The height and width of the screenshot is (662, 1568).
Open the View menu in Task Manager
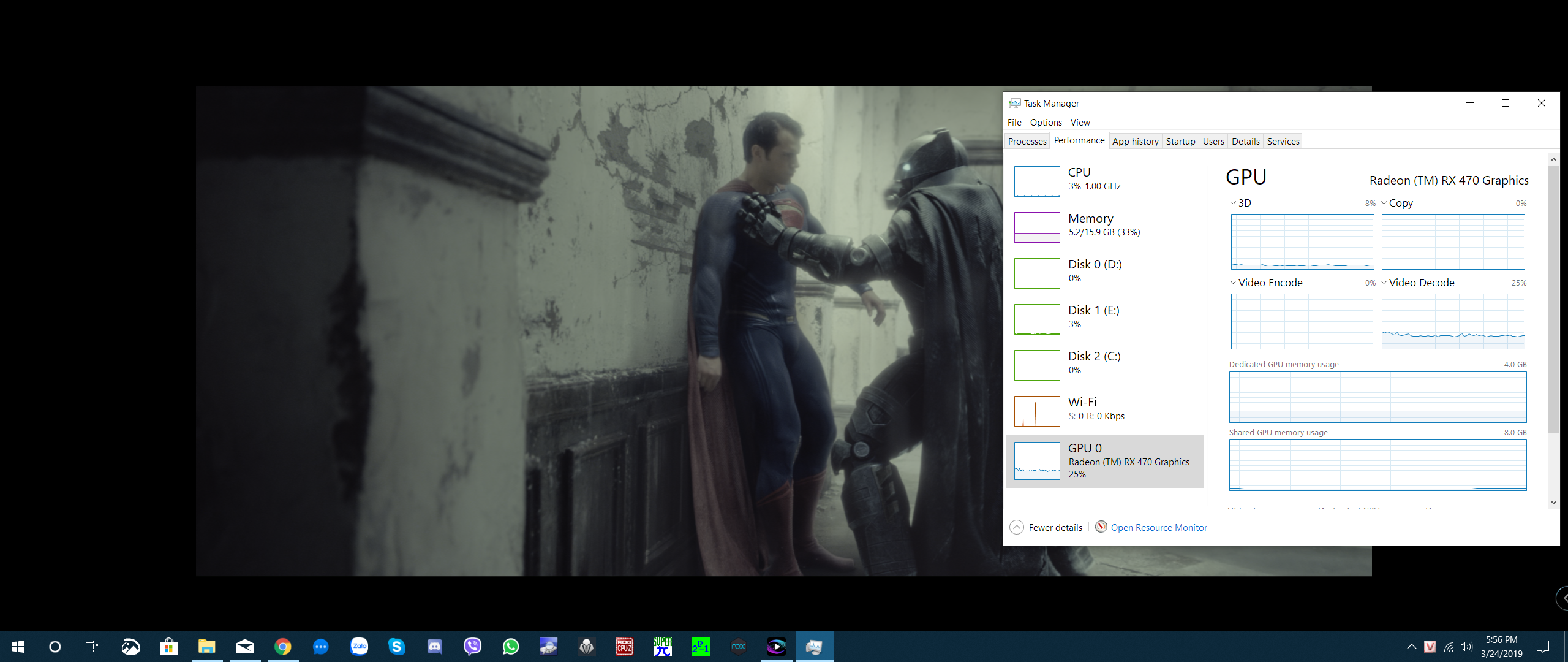pyautogui.click(x=1080, y=123)
